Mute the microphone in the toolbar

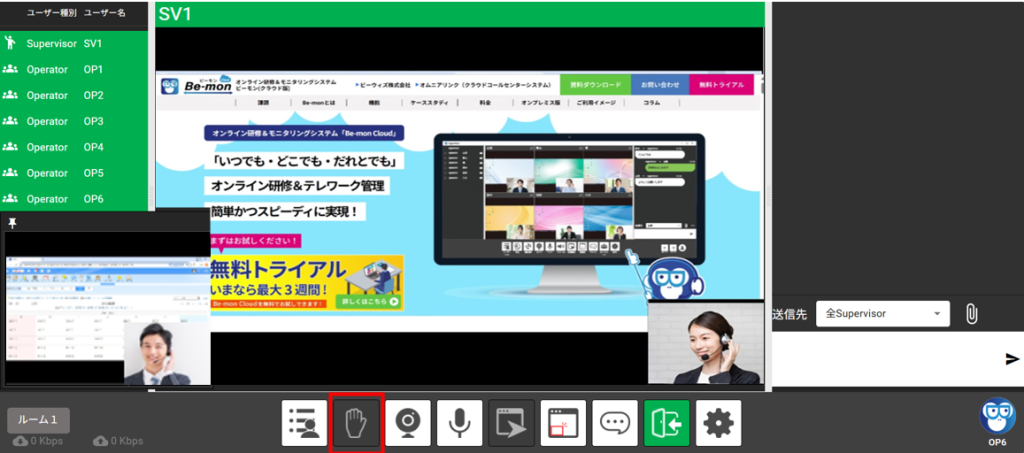tap(460, 423)
